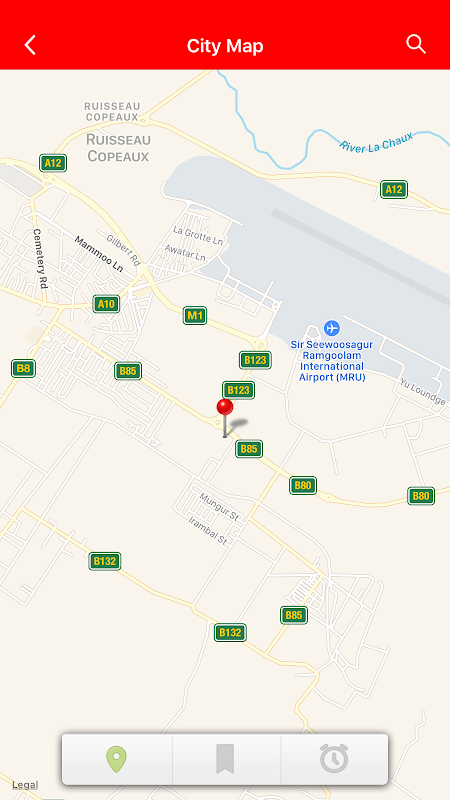This screenshot has width=450, height=800.
Task: Open the Legal link
Action: coord(25,785)
